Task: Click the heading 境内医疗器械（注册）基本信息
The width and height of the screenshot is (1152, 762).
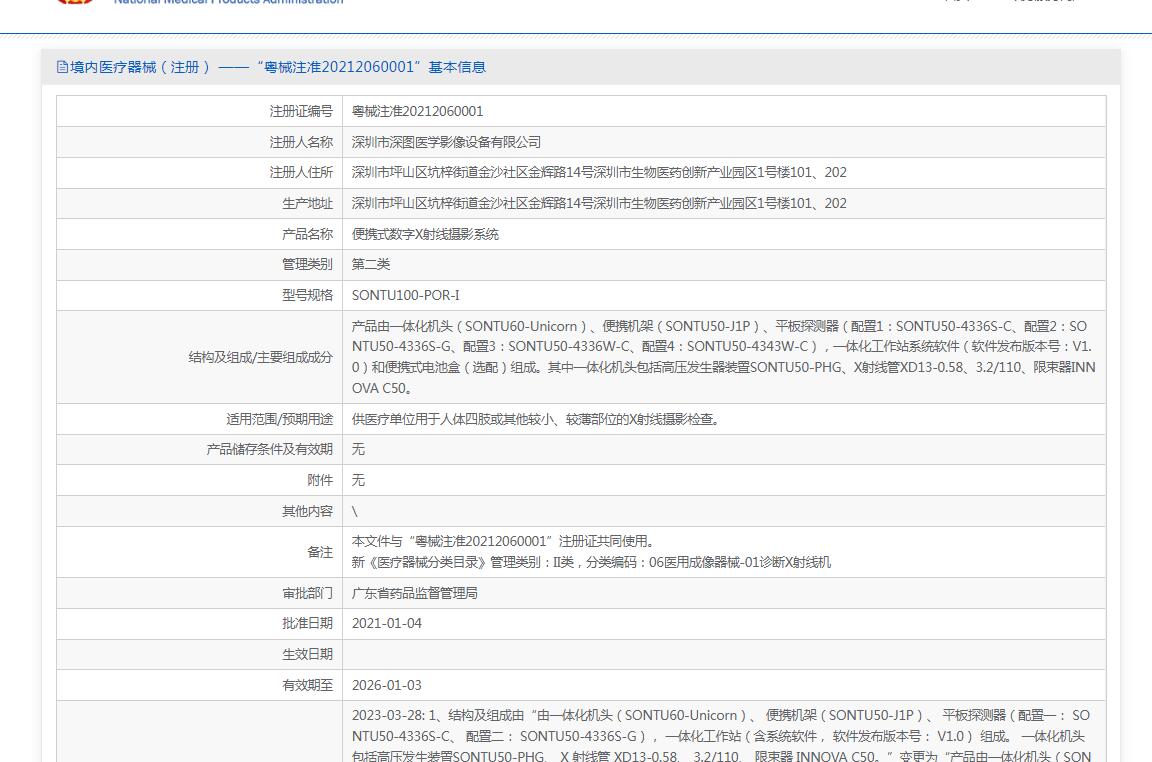Action: (x=278, y=67)
